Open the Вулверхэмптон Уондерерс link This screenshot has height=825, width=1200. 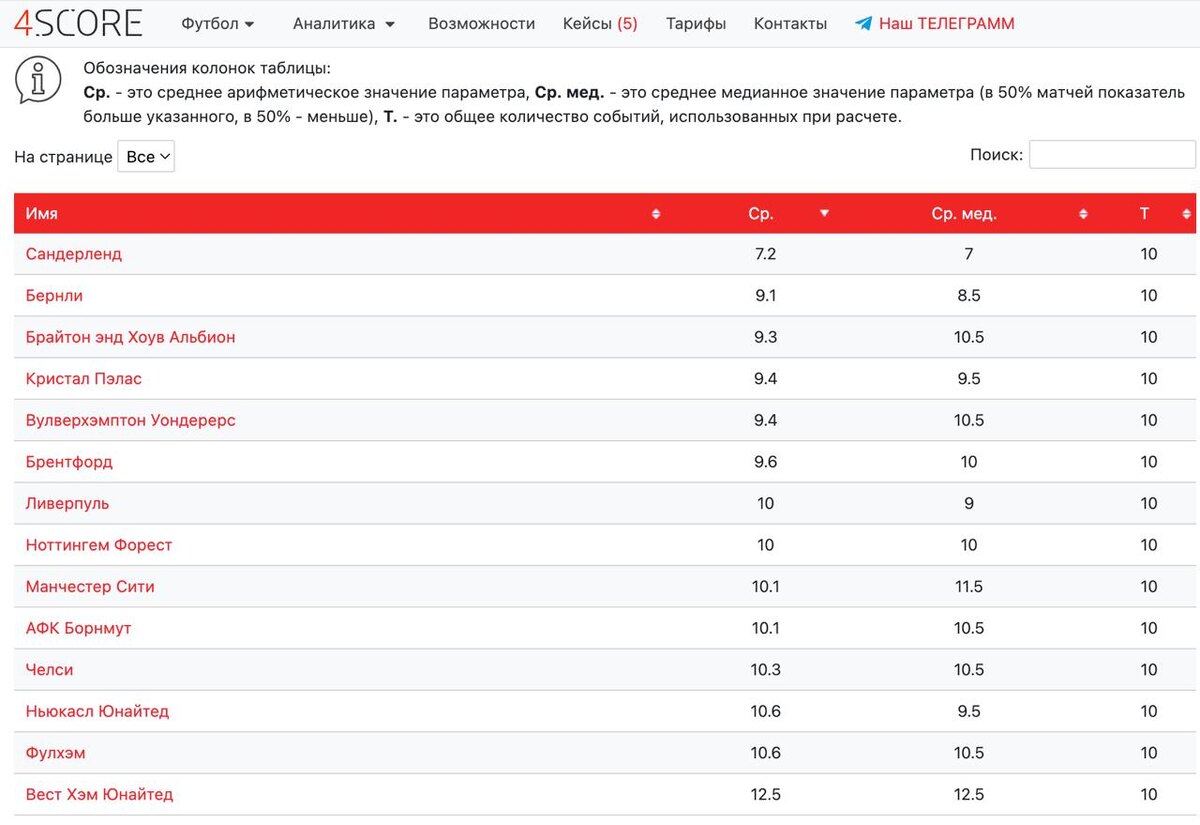click(131, 420)
